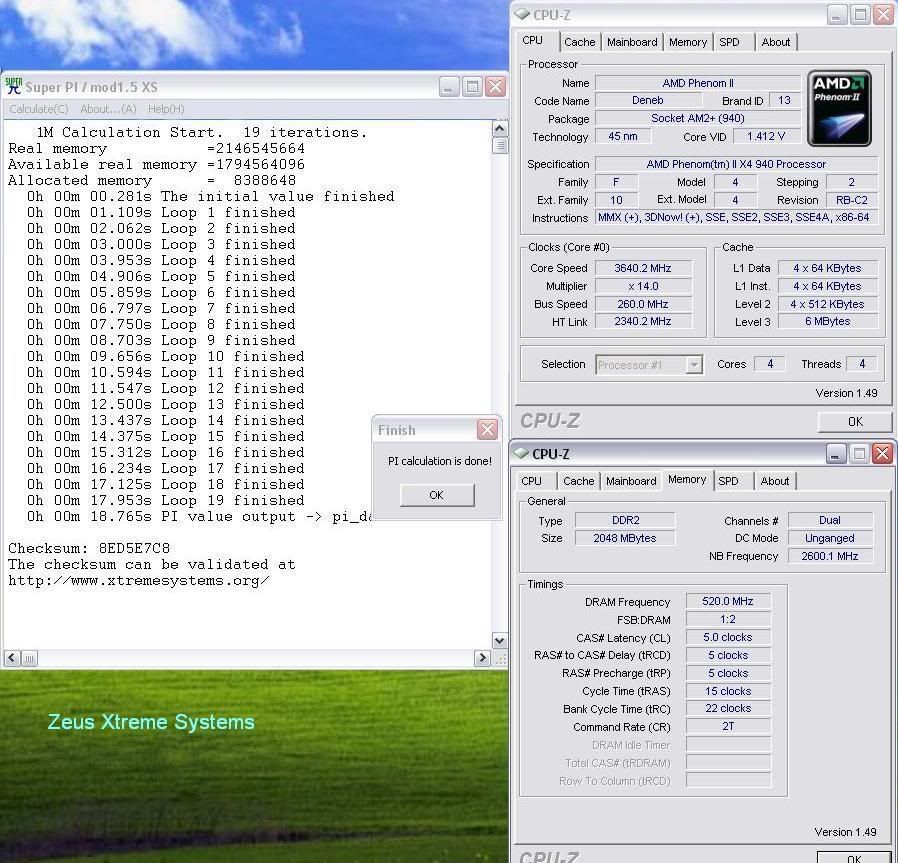Select the CPU tab in upper CPU-Z window
The height and width of the screenshot is (863, 898).
point(533,41)
